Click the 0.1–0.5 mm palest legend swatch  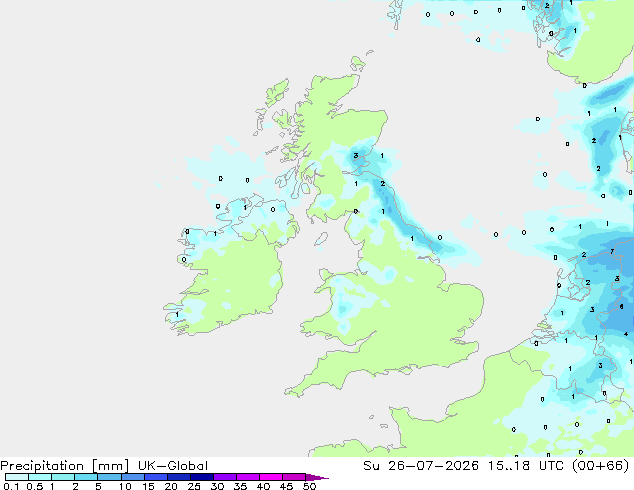(17, 477)
